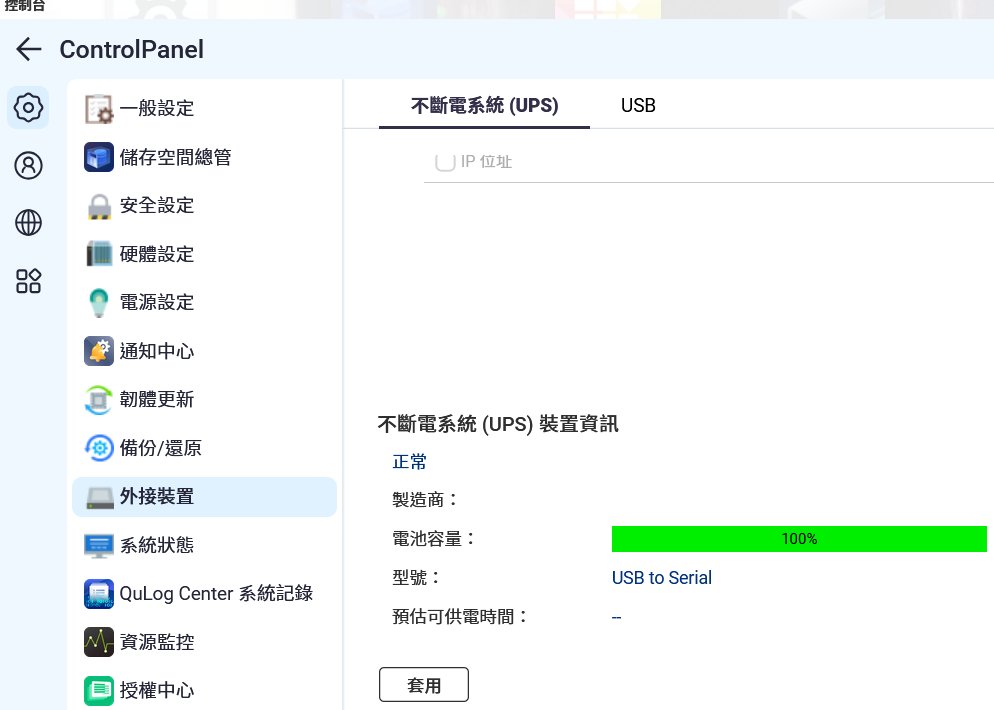Click the 通知中心 bell icon
Screen dimensions: 994x710
click(x=99, y=351)
